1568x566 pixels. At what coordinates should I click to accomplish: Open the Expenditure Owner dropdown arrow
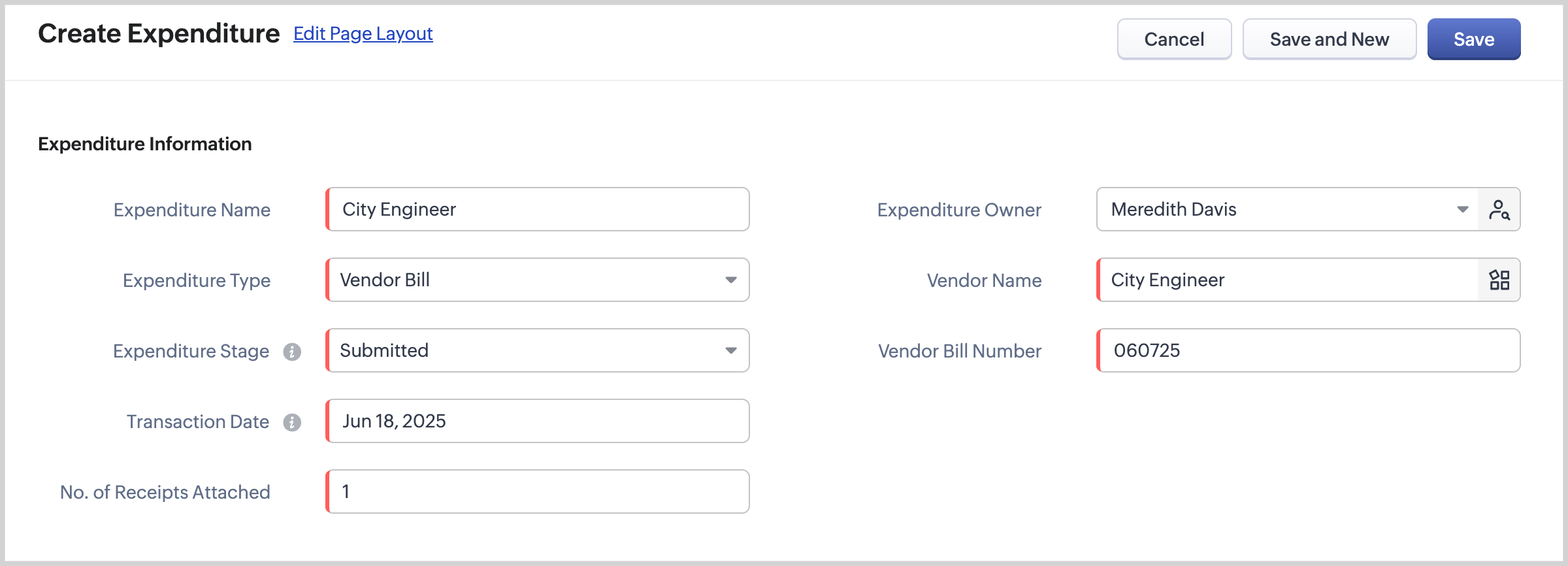point(1462,210)
